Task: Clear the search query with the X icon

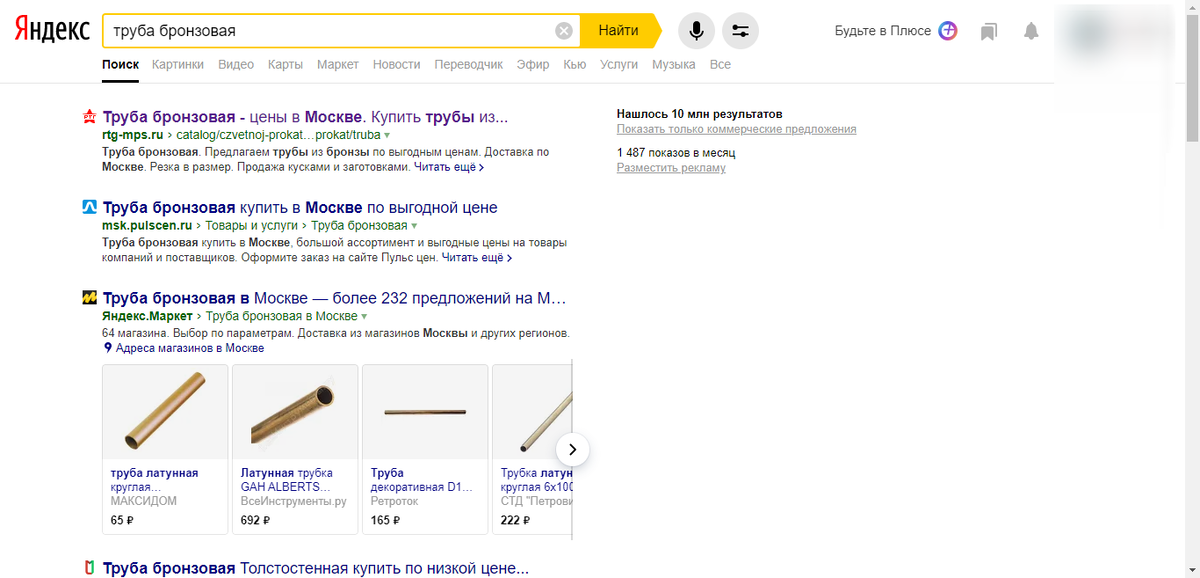Action: click(564, 31)
